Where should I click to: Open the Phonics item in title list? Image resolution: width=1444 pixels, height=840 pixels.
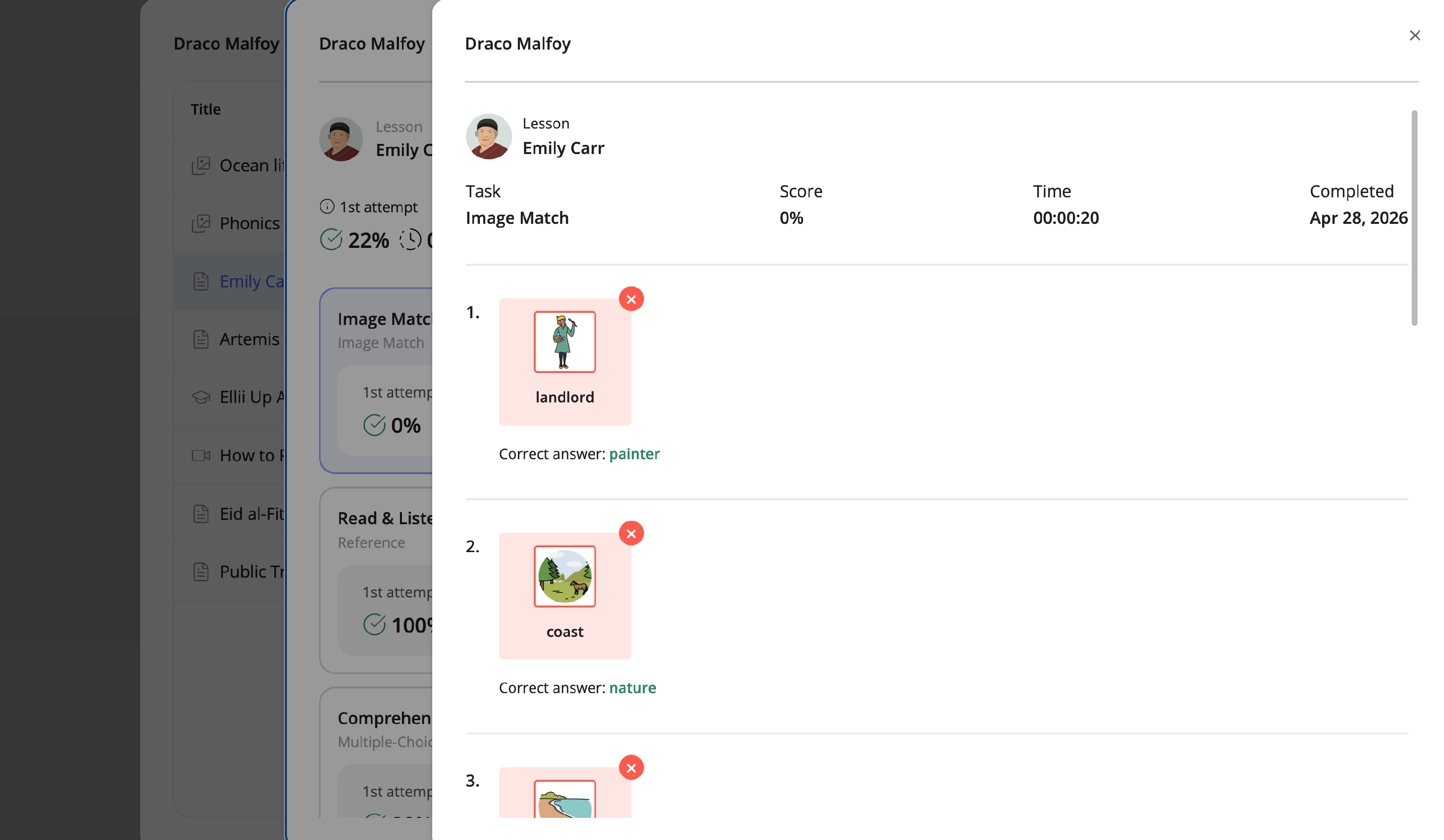click(249, 223)
